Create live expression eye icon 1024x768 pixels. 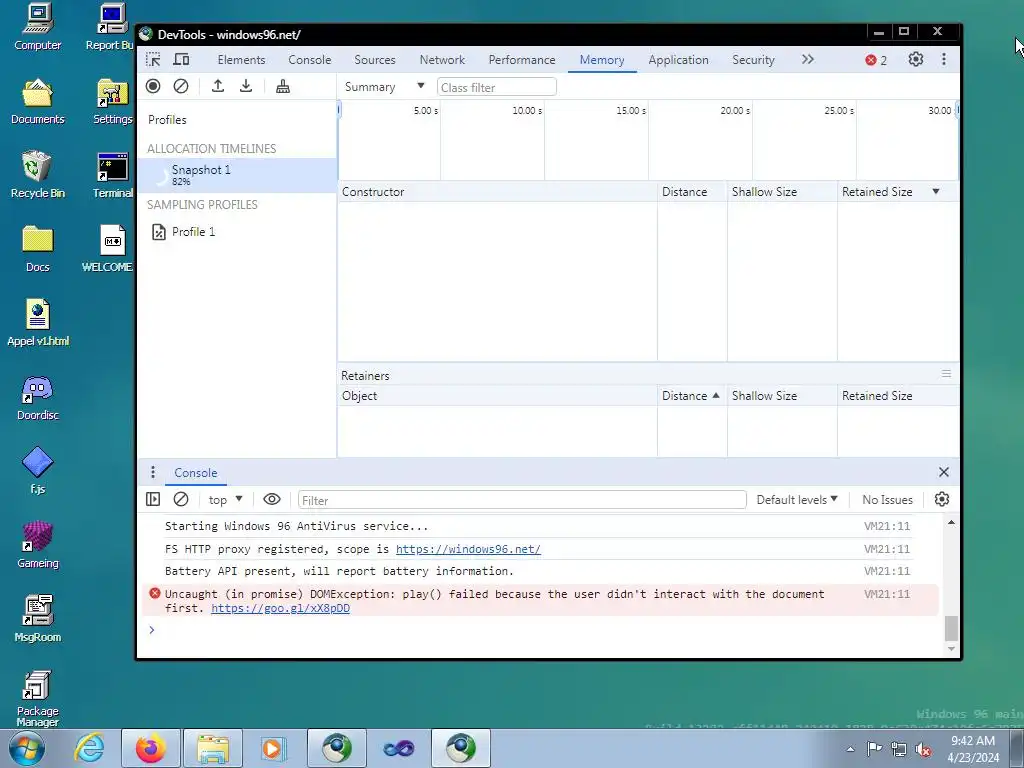(x=272, y=500)
